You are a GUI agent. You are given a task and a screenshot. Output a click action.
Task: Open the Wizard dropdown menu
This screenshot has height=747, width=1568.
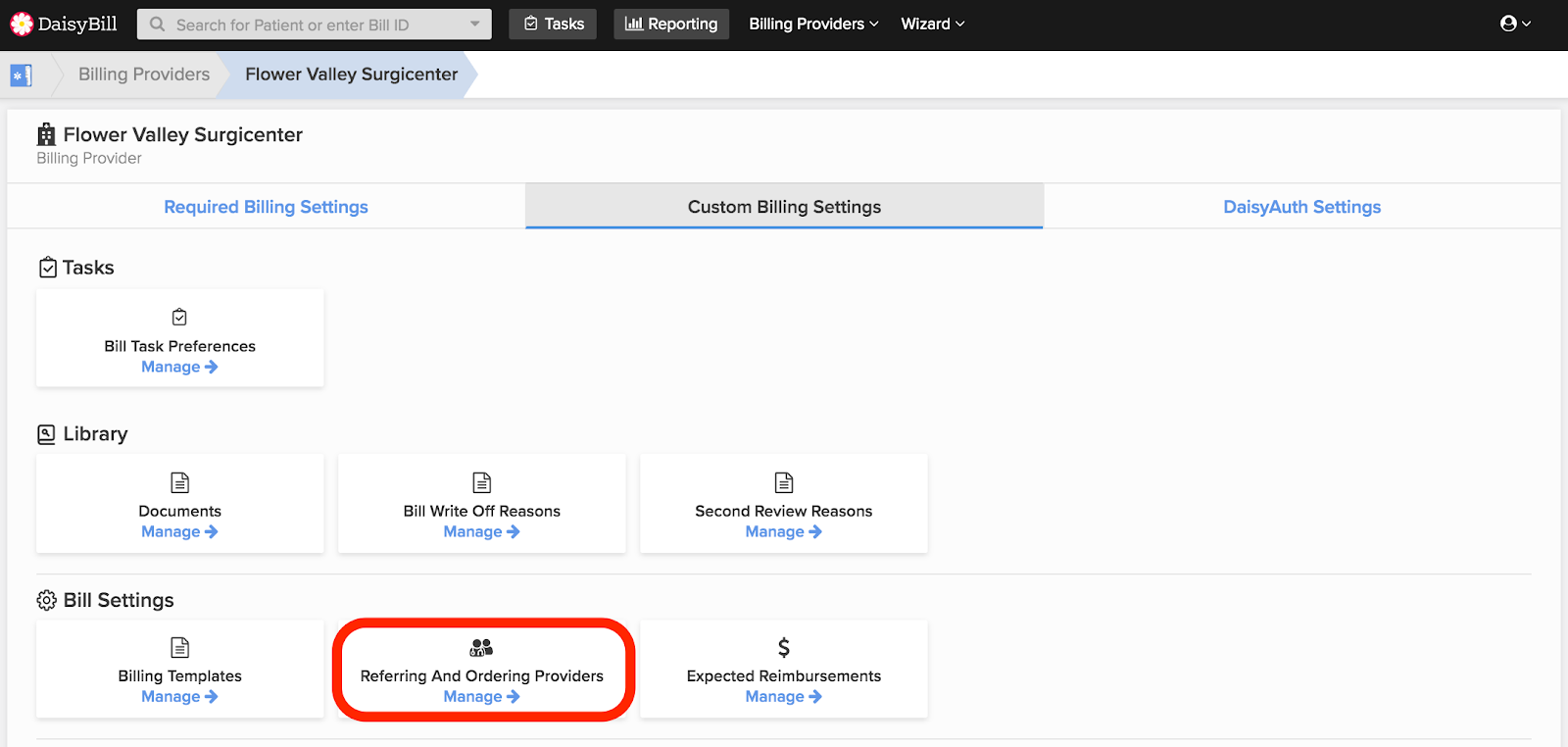pyautogui.click(x=933, y=24)
